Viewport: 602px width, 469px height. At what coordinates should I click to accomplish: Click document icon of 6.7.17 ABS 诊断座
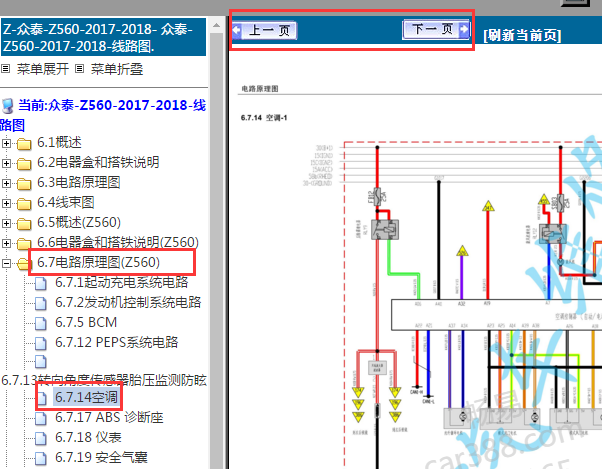point(41,418)
